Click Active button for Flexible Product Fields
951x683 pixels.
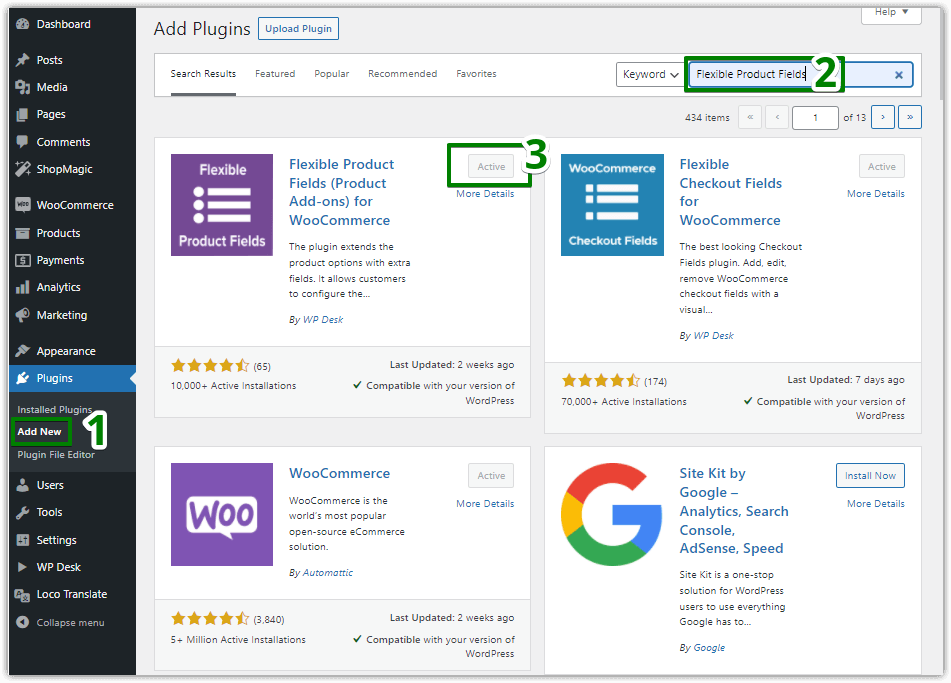pyautogui.click(x=491, y=166)
